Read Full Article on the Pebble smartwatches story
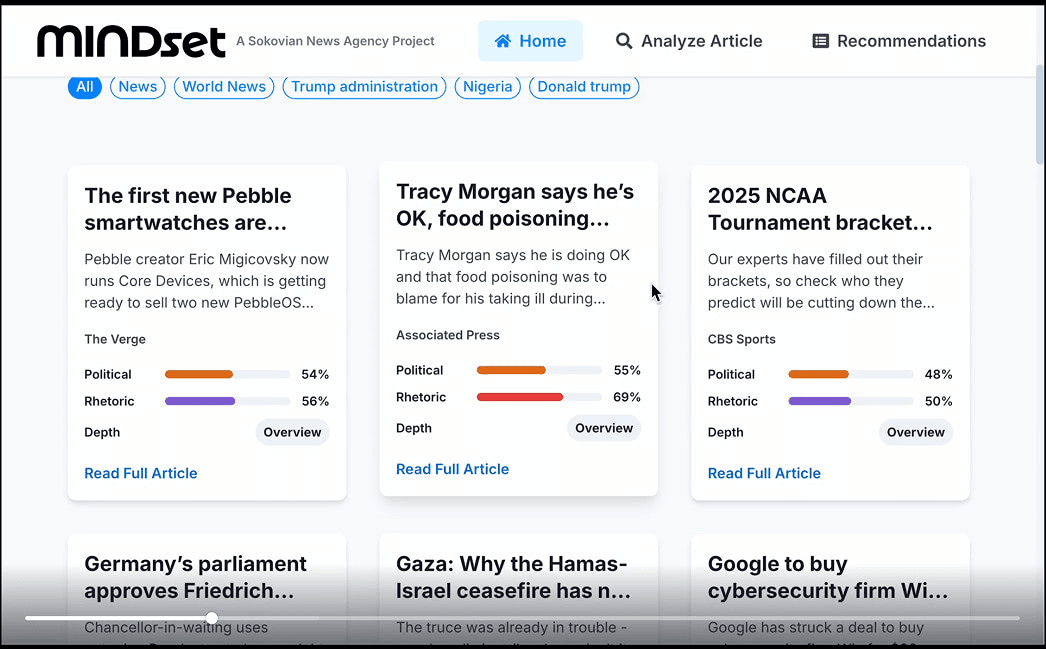The width and height of the screenshot is (1046, 649). [x=140, y=473]
